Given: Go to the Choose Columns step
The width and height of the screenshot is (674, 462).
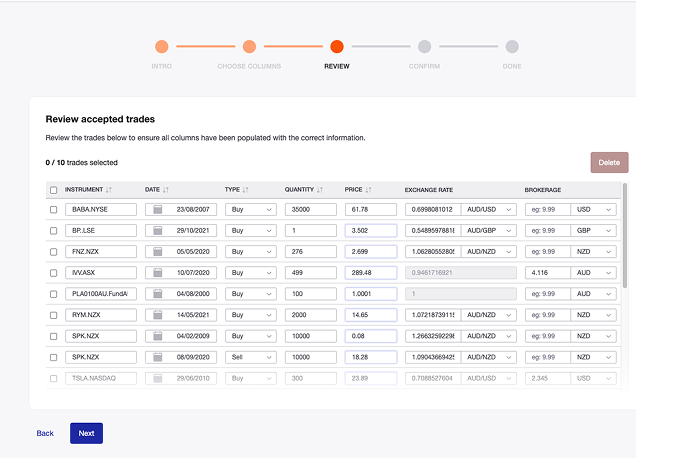Looking at the screenshot, I should (249, 47).
